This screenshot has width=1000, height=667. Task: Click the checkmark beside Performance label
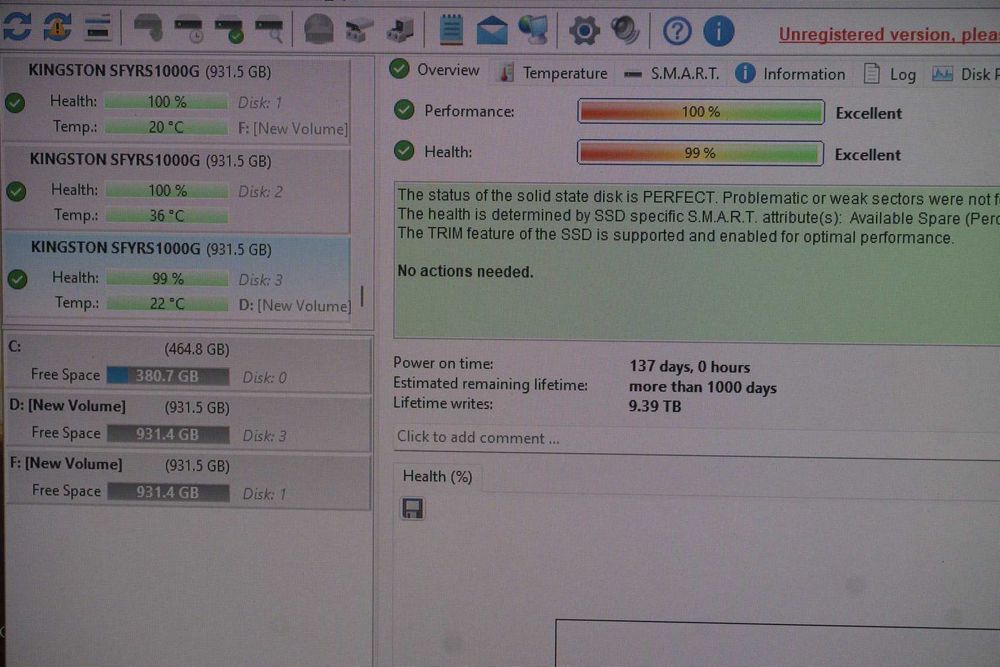(x=404, y=110)
